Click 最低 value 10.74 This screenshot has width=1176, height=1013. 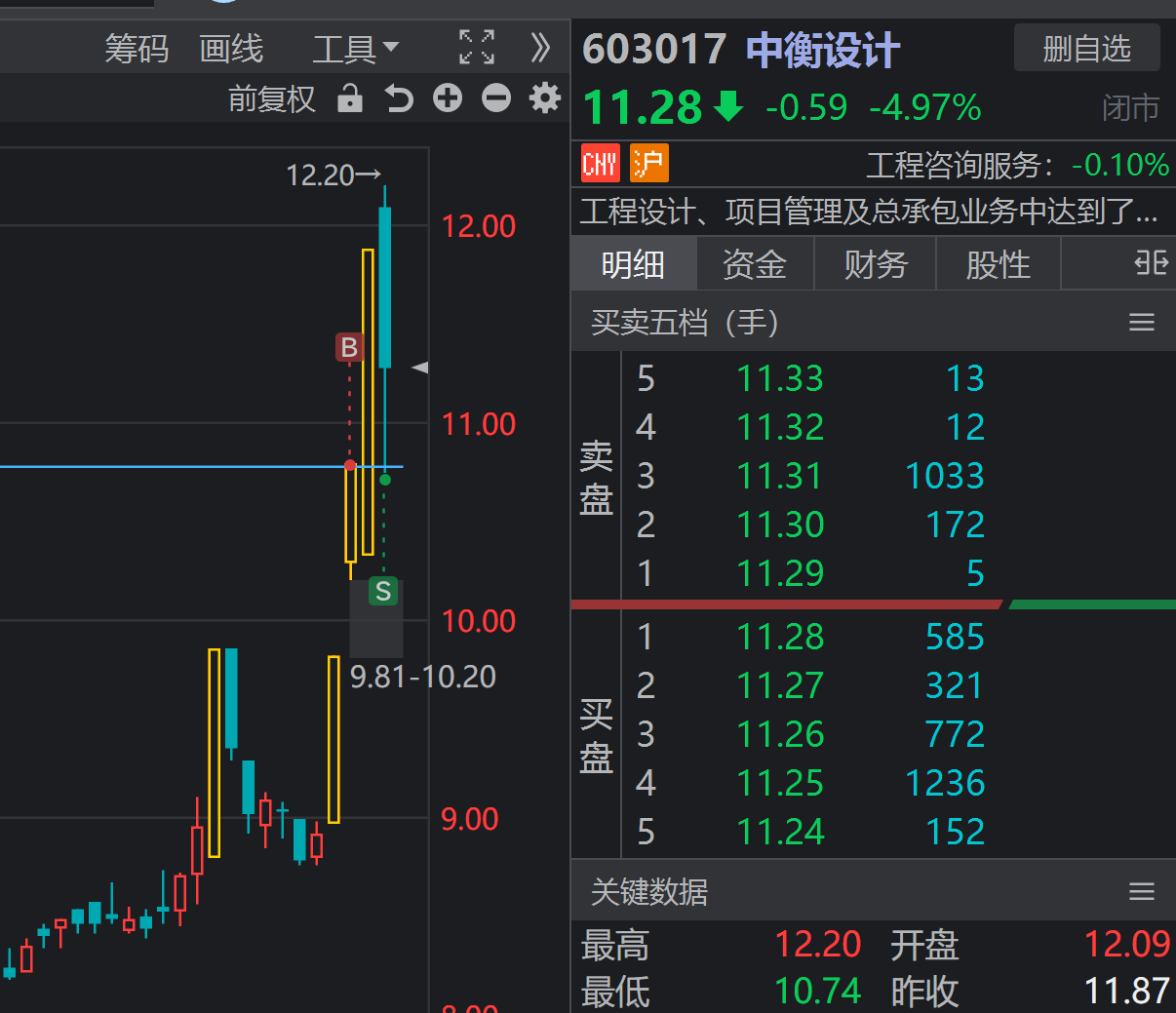pos(817,992)
